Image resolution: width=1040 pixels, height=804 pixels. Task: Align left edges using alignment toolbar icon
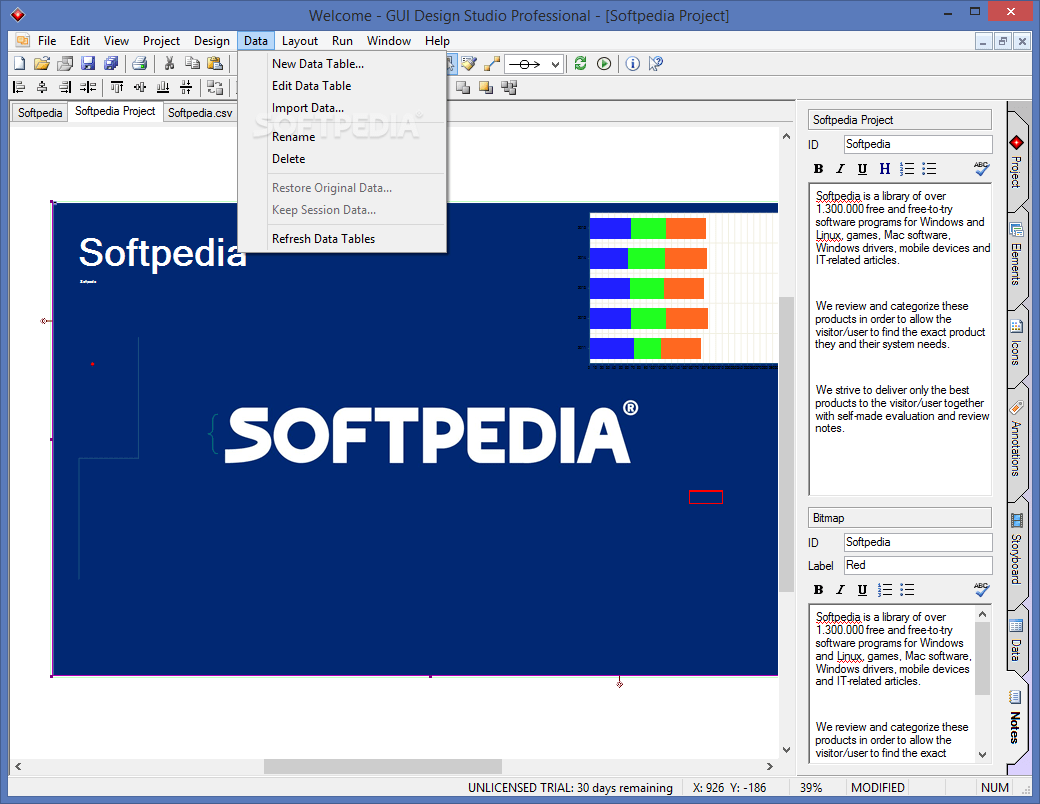[19, 87]
